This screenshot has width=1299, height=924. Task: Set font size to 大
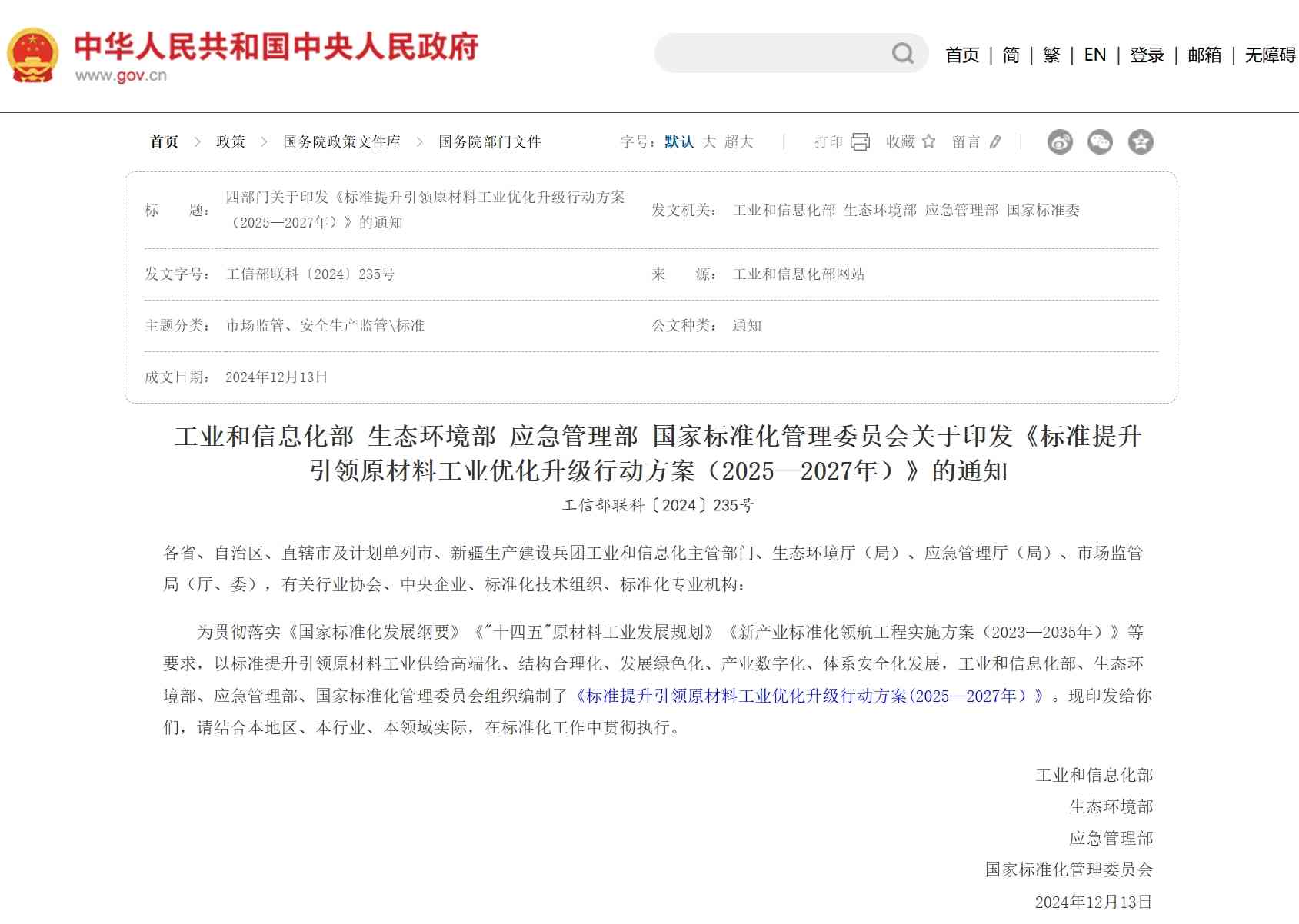coord(708,142)
